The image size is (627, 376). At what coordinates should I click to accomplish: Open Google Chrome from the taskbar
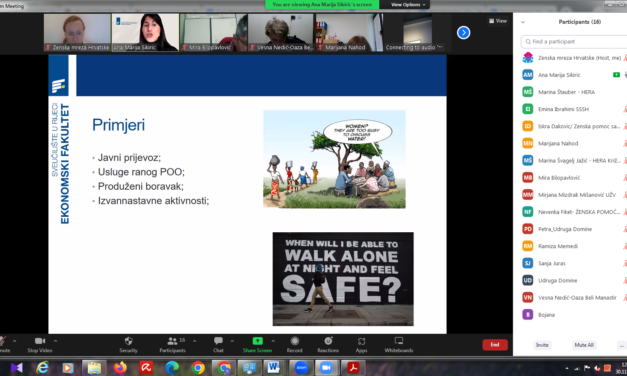pos(198,368)
